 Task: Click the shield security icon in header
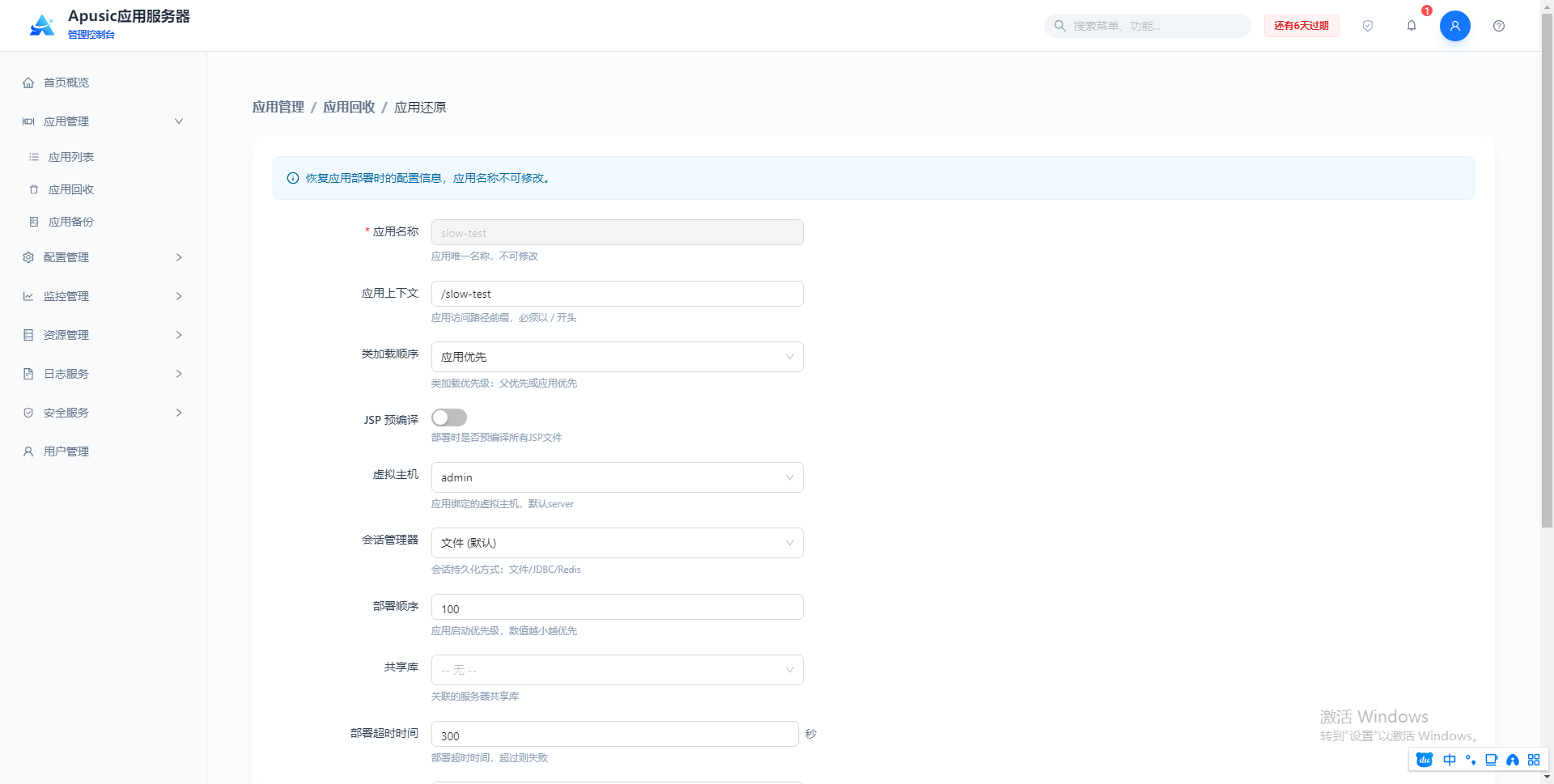tap(1368, 26)
